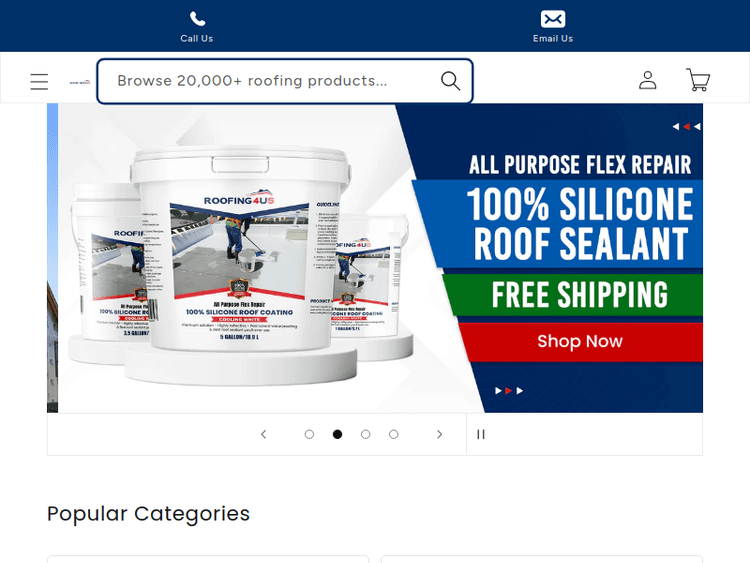Click the Email Us envelope icon

pyautogui.click(x=553, y=19)
